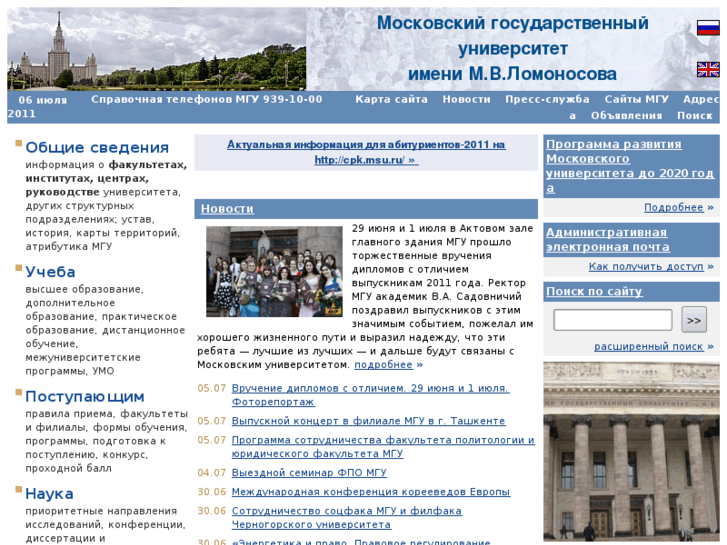Open Новости in top navigation bar
Viewport: 727px width, 545px height.
click(x=466, y=99)
